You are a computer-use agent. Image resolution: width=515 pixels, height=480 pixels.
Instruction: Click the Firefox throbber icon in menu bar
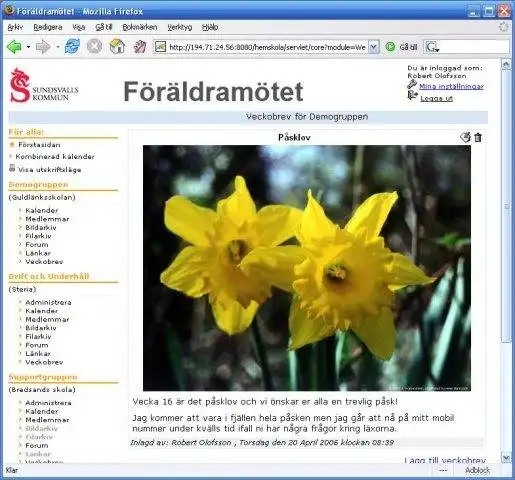coord(504,27)
